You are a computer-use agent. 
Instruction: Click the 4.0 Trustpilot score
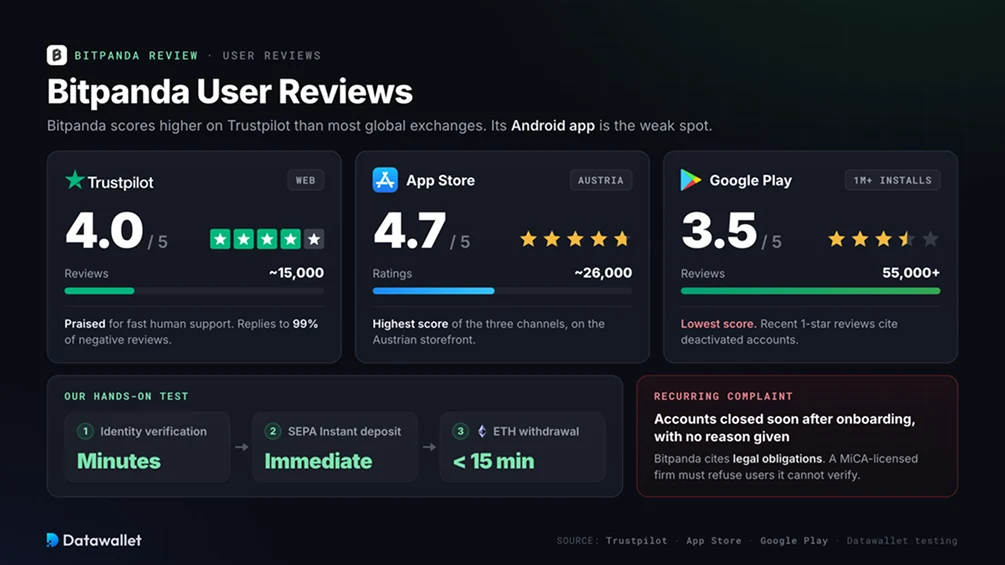coord(104,231)
